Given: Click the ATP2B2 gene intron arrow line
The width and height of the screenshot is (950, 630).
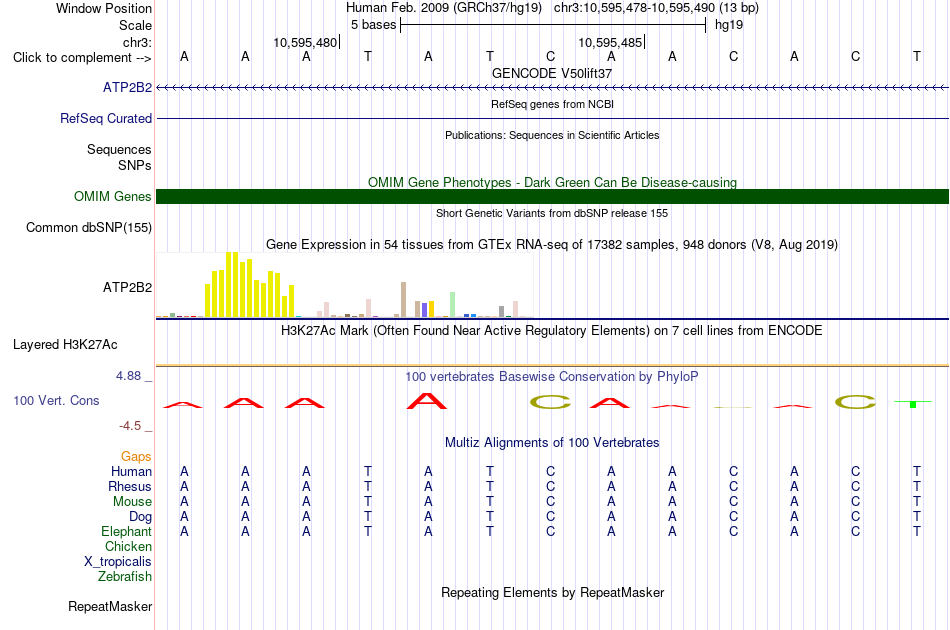Looking at the screenshot, I should [x=552, y=88].
